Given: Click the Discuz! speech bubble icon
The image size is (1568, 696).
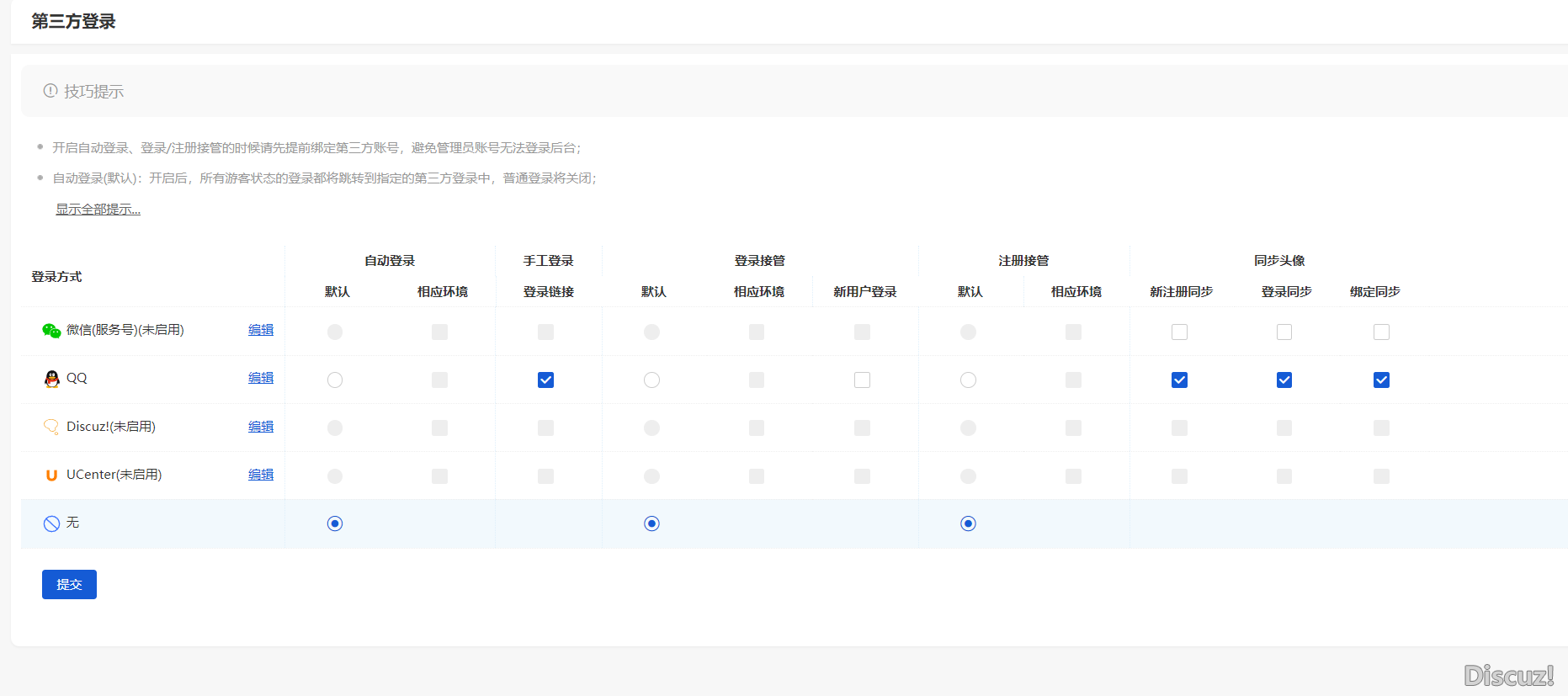Looking at the screenshot, I should tap(51, 427).
